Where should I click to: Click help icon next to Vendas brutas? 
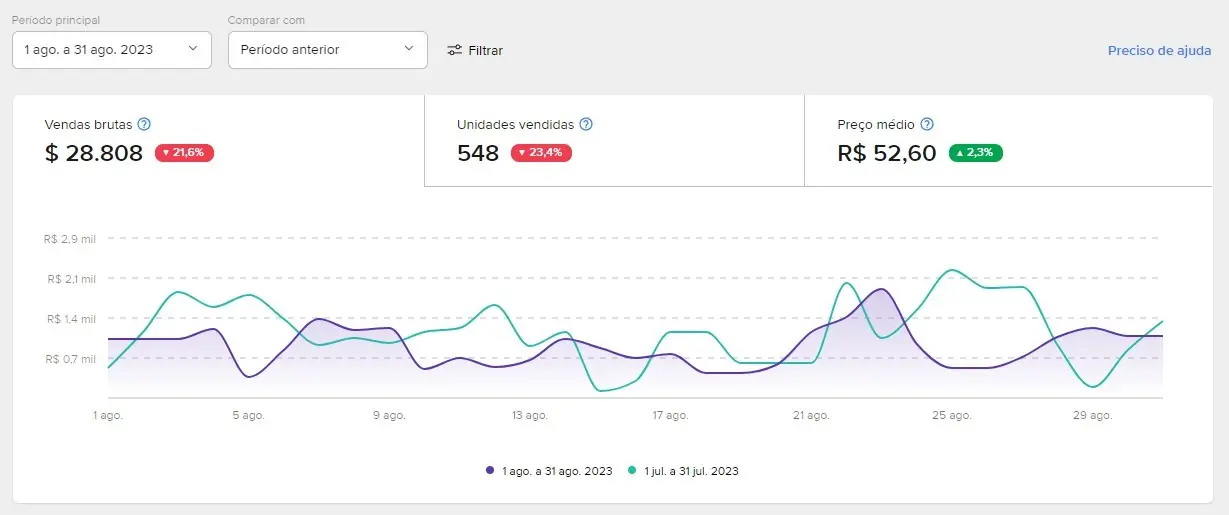pyautogui.click(x=144, y=125)
